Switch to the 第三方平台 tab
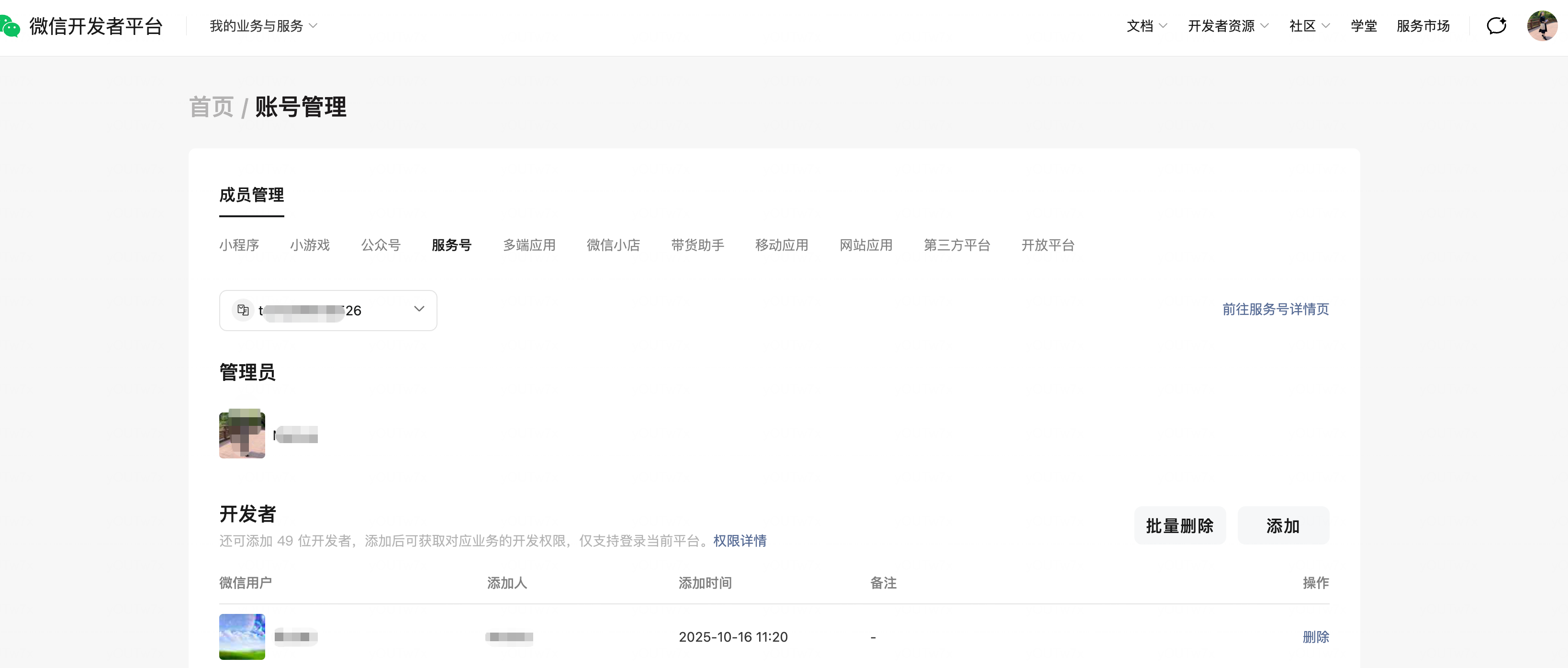The image size is (1568, 668). coord(956,245)
